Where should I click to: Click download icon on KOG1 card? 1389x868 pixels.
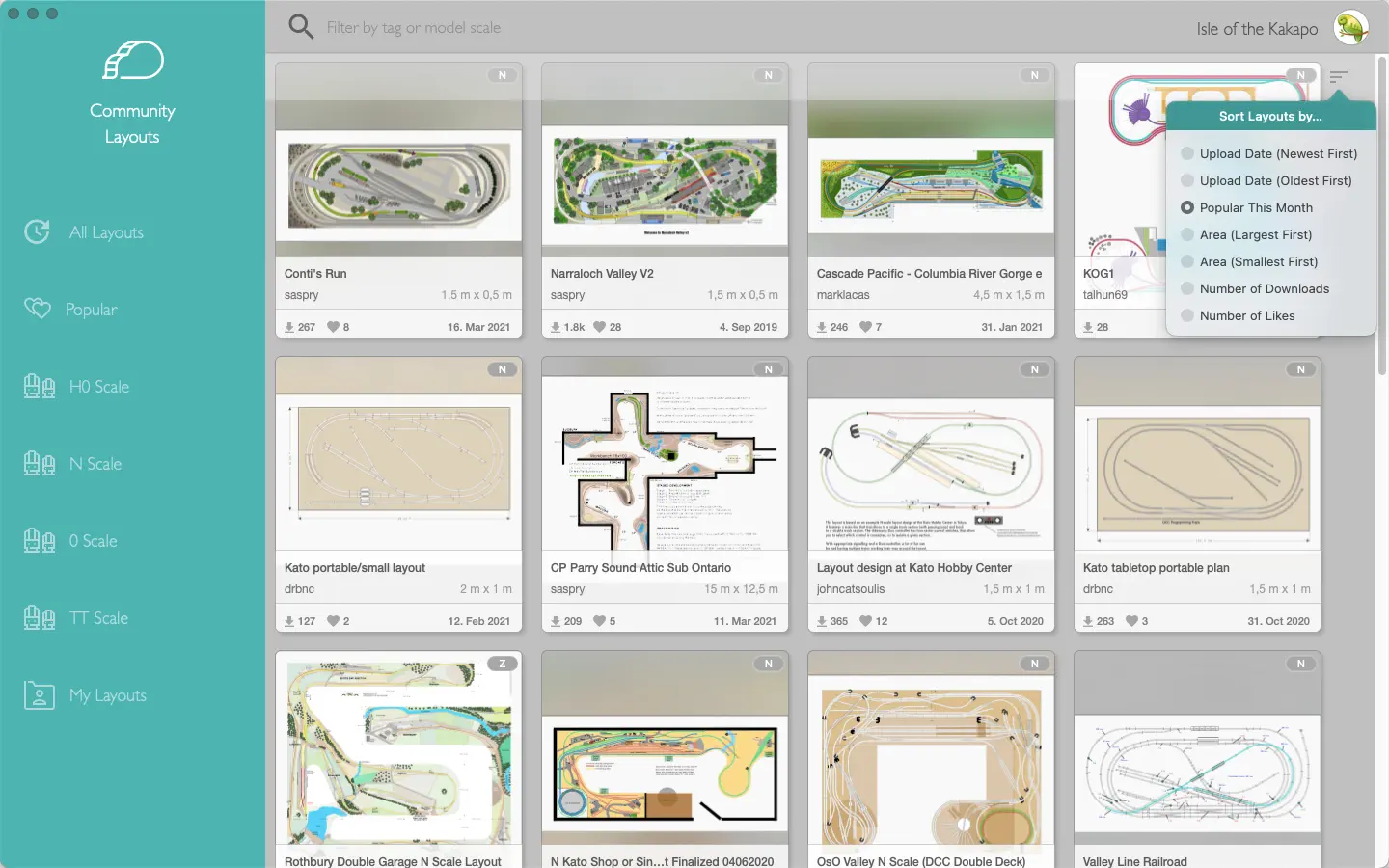pyautogui.click(x=1087, y=327)
